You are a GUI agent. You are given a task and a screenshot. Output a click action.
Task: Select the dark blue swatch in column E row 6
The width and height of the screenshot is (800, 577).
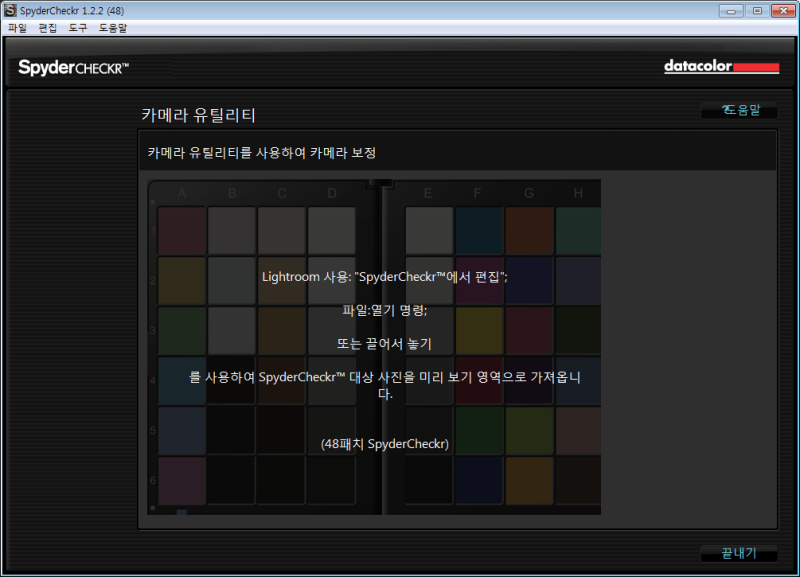428,480
